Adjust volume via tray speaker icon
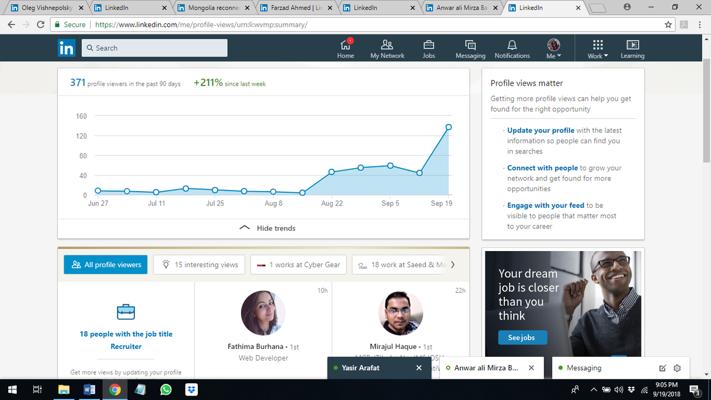711x400 pixels. [x=618, y=390]
